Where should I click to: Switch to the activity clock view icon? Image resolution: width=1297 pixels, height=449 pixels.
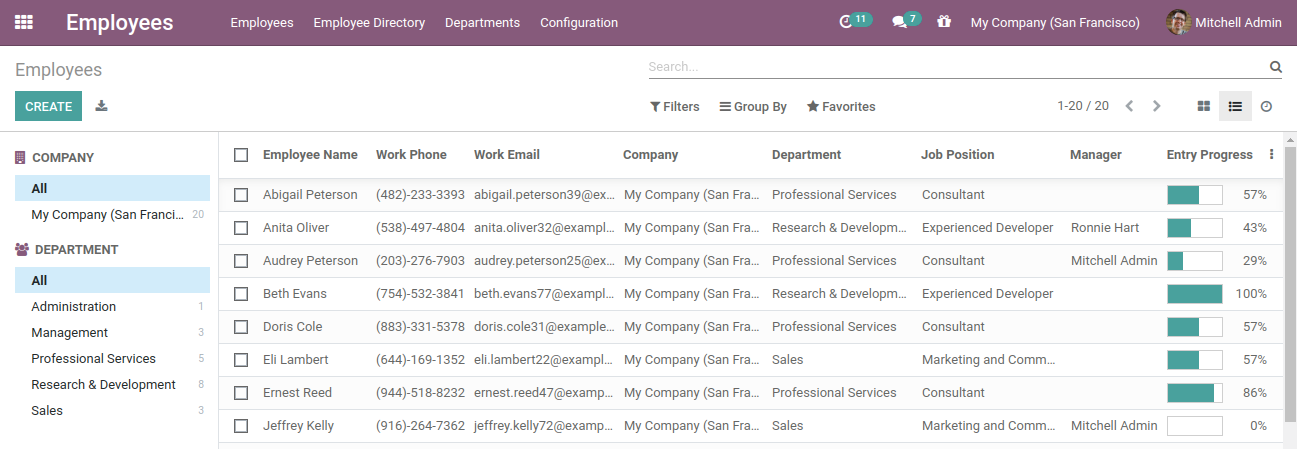(1266, 106)
